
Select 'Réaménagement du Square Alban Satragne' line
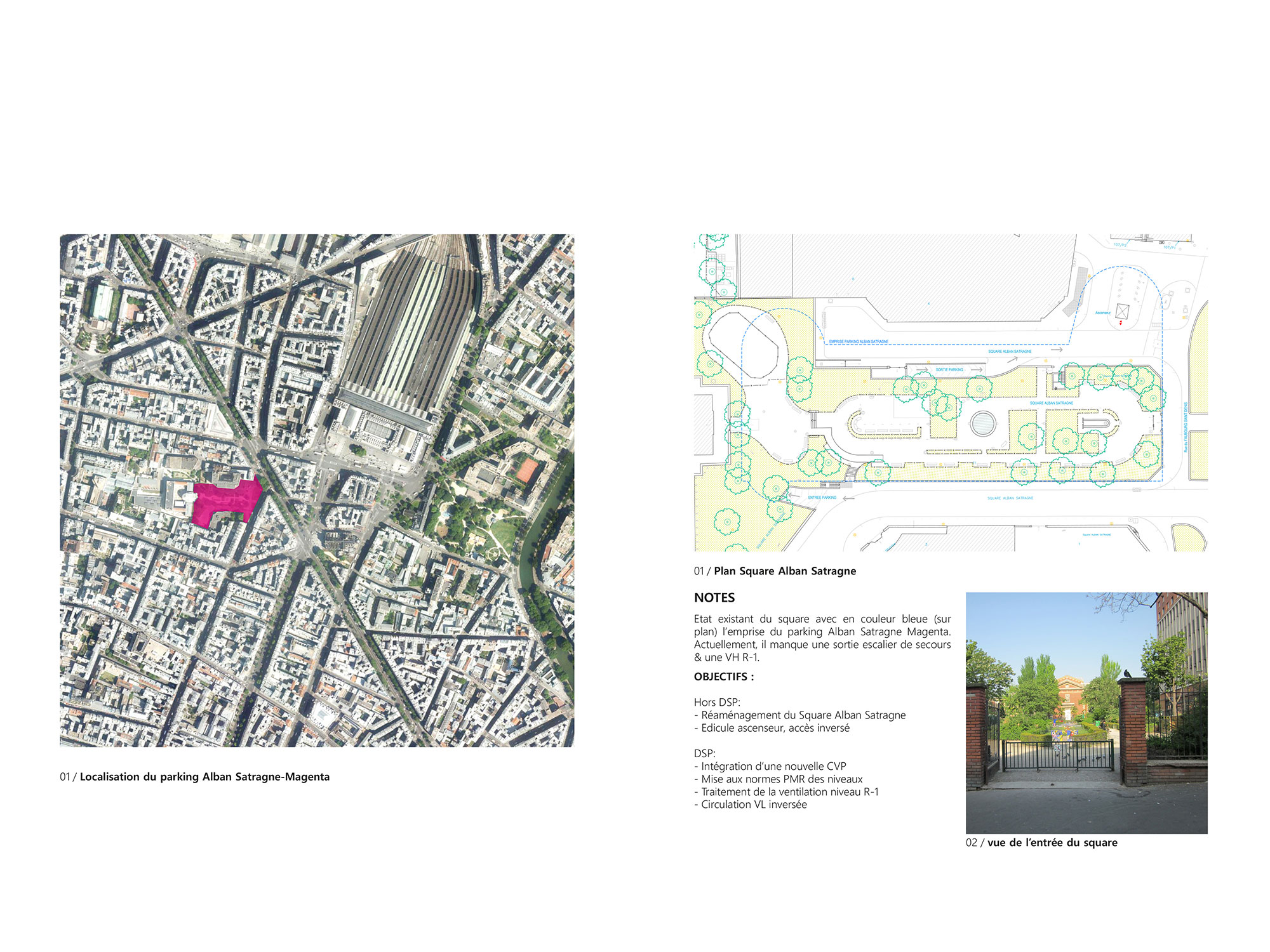pyautogui.click(x=800, y=715)
